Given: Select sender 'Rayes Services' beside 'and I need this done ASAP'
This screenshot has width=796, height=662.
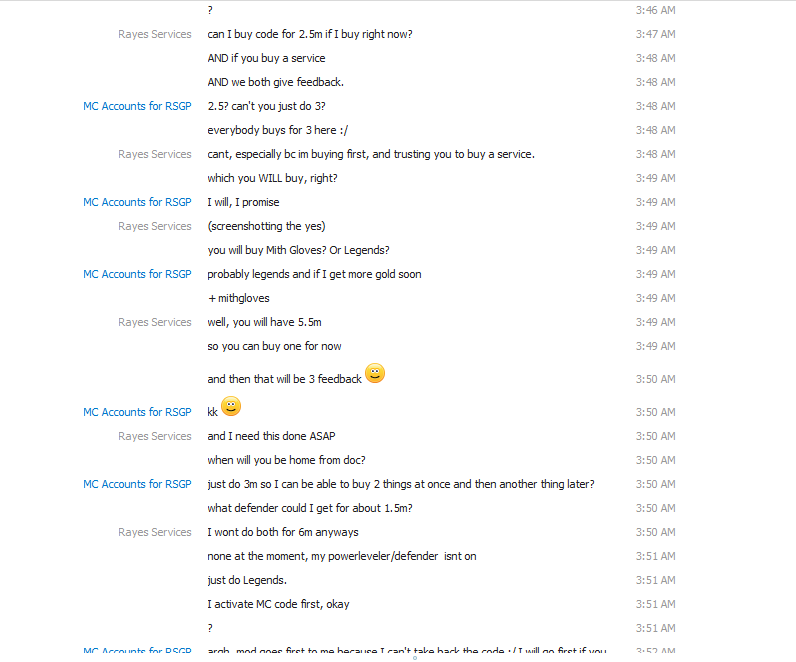Looking at the screenshot, I should 155,436.
